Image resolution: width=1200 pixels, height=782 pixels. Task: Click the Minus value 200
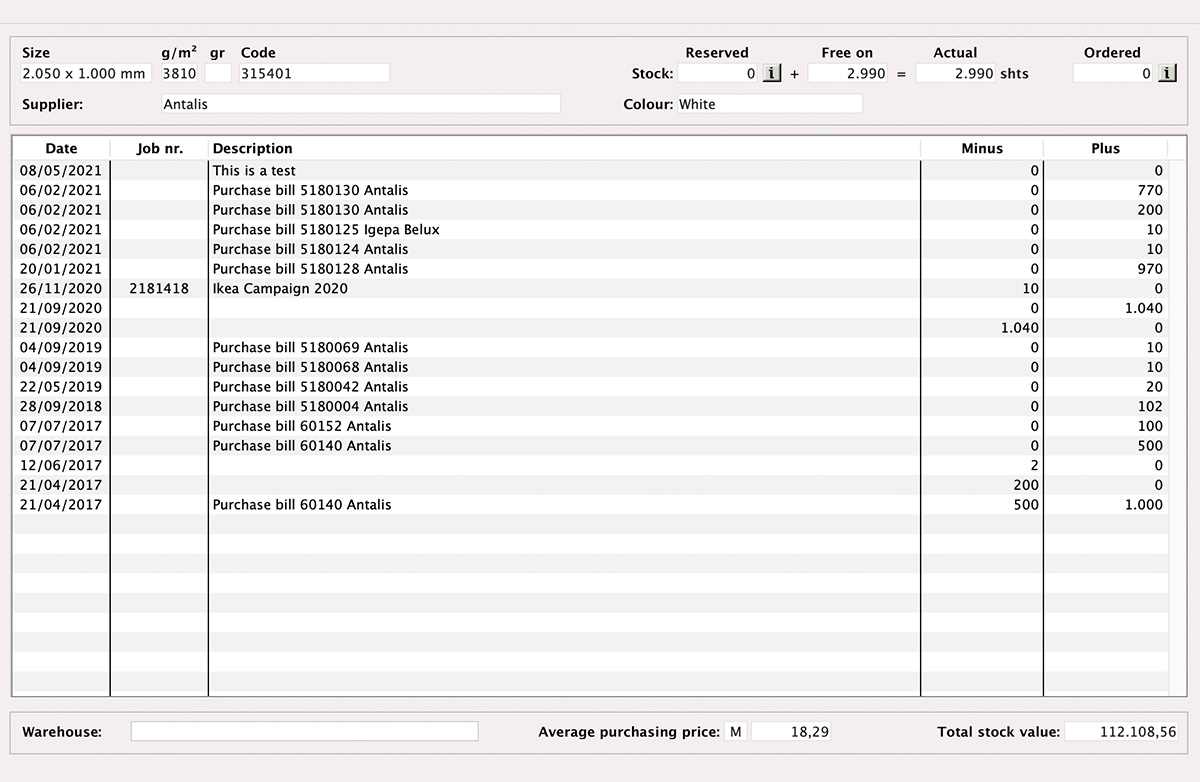pos(1026,485)
